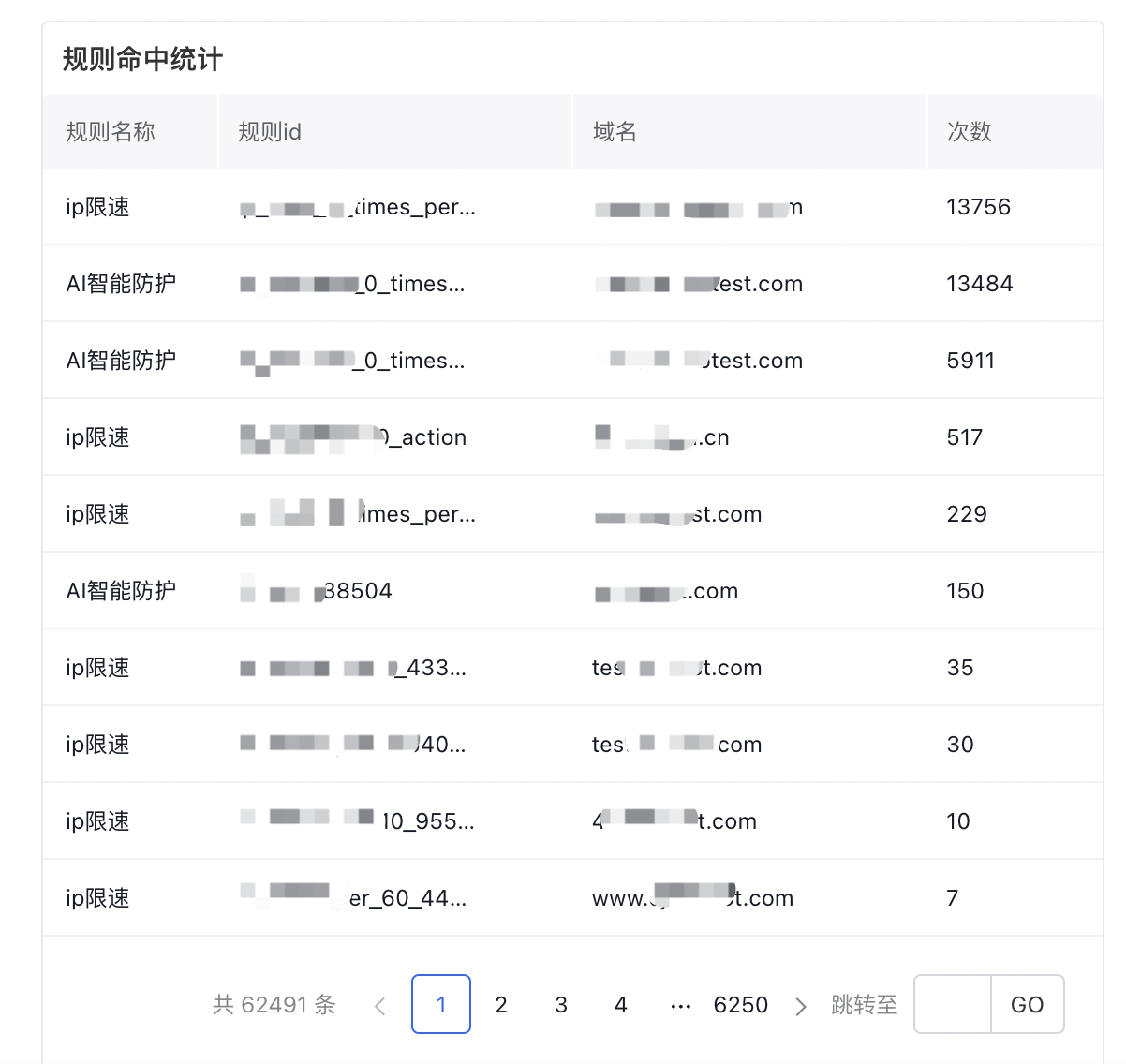
Task: Click rule id ending in _action
Action: (353, 437)
